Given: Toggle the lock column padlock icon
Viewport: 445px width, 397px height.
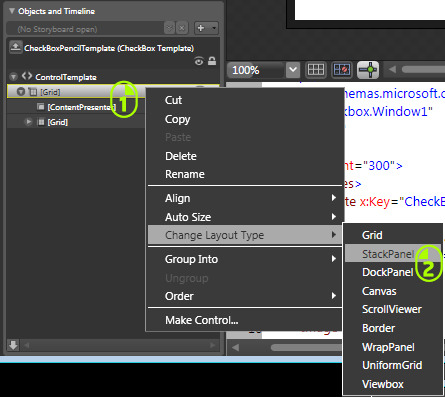Looking at the screenshot, I should (x=212, y=61).
